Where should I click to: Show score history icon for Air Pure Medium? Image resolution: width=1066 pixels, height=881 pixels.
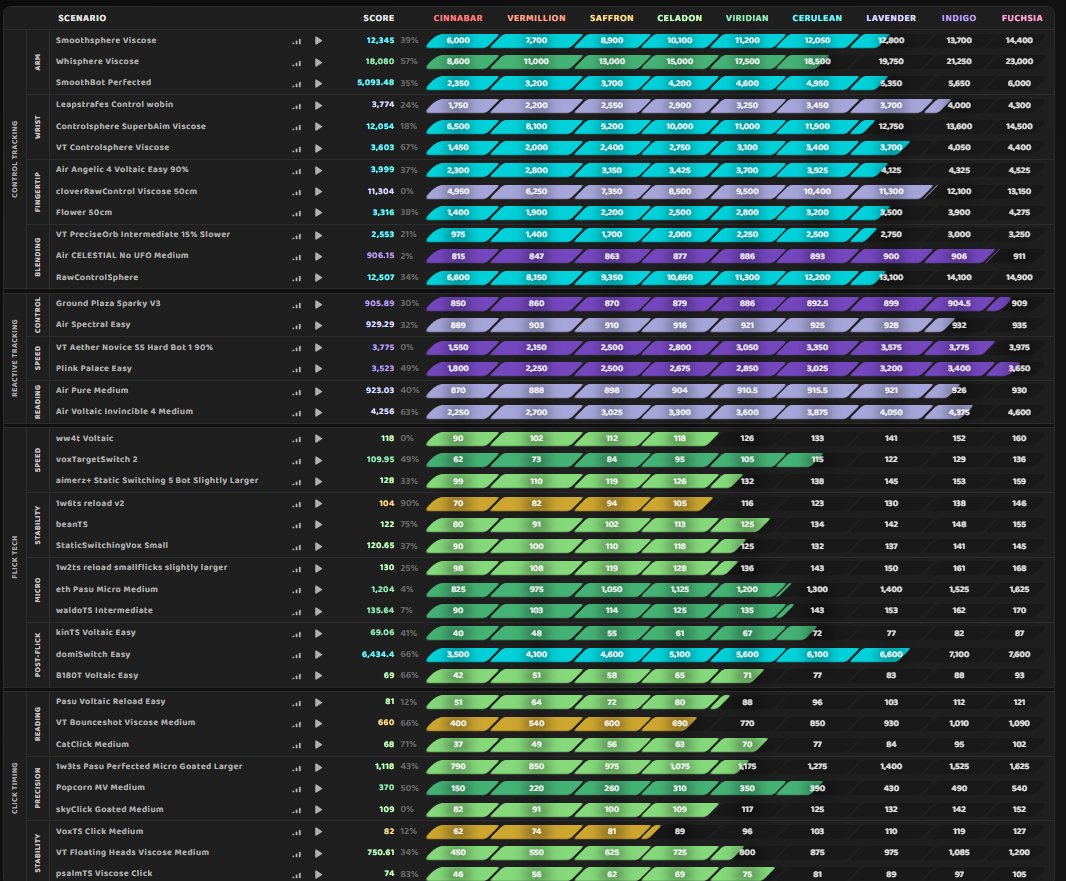pos(296,392)
